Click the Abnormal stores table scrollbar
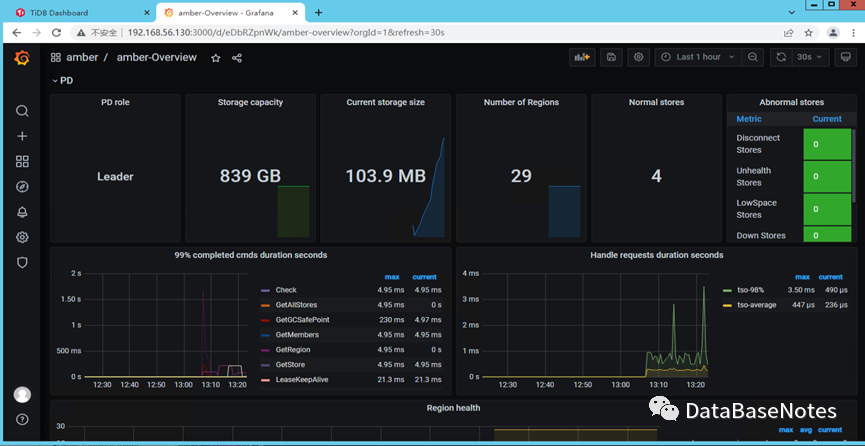Viewport: 865px width, 446px height. pyautogui.click(x=854, y=166)
